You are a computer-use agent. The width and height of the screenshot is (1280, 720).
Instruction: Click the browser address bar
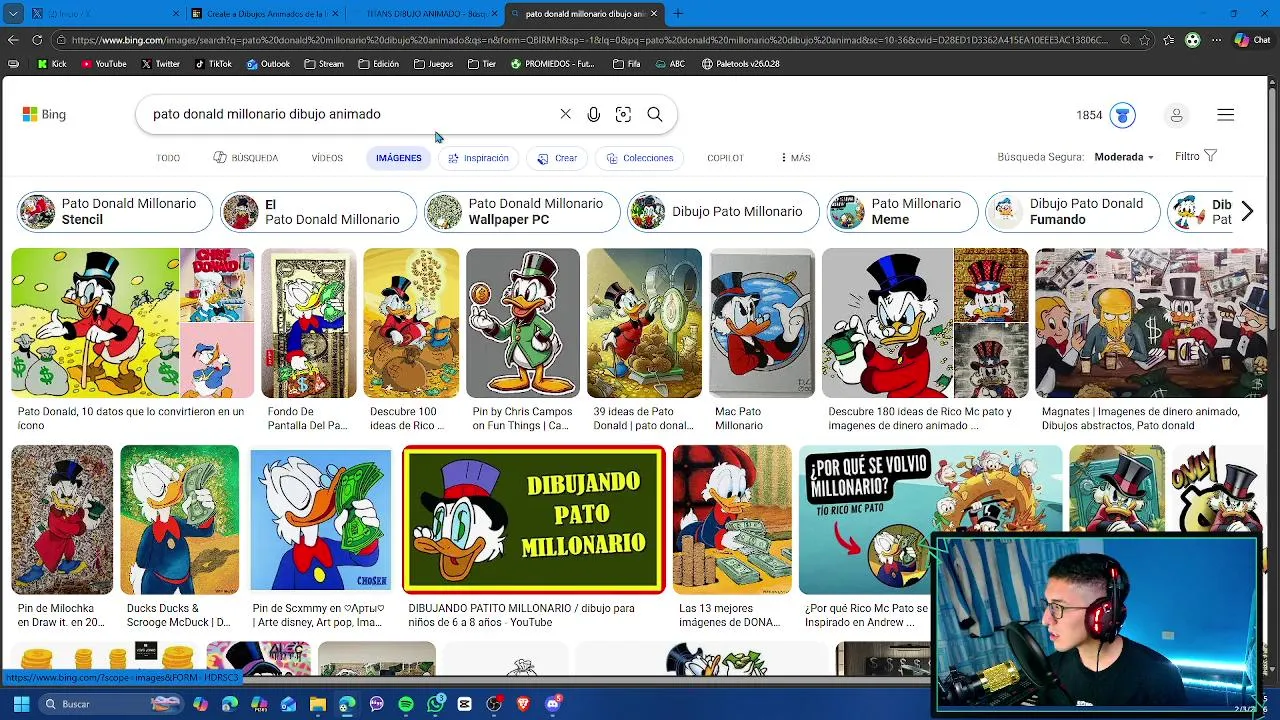[x=588, y=40]
